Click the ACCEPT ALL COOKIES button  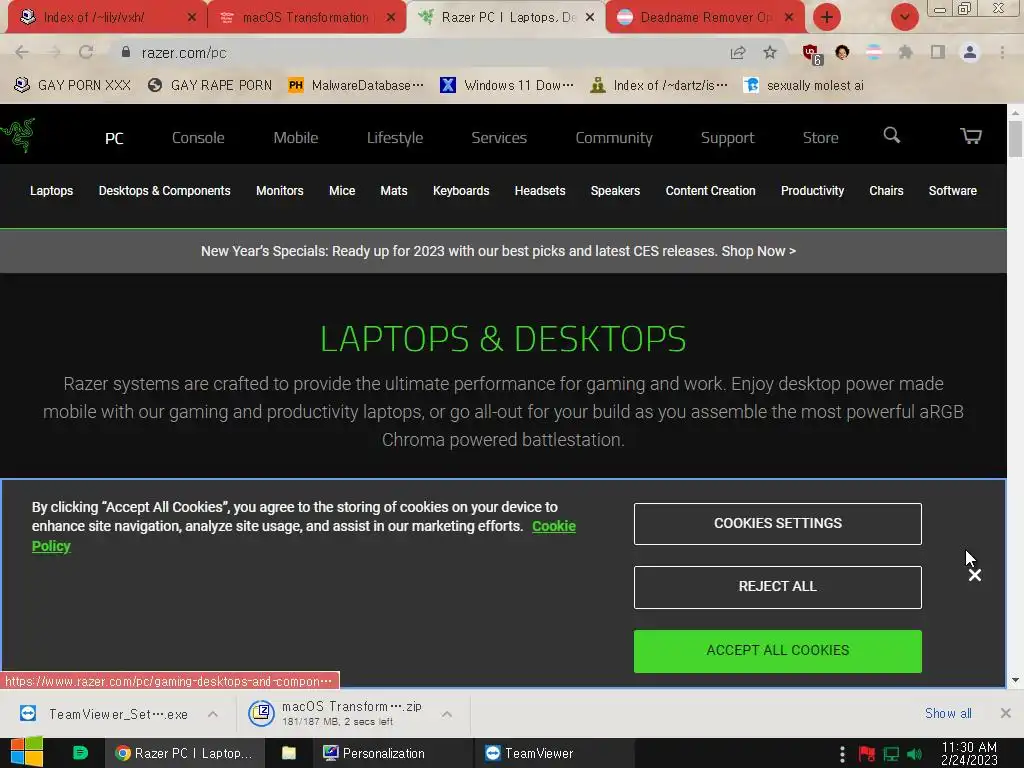pos(778,651)
